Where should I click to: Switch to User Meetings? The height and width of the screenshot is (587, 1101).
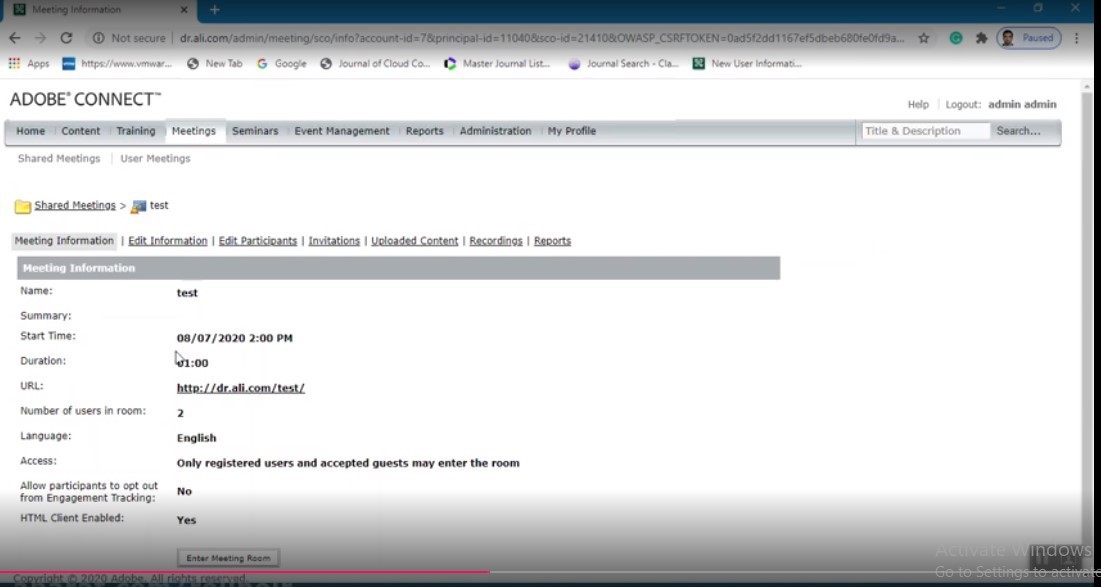[155, 159]
